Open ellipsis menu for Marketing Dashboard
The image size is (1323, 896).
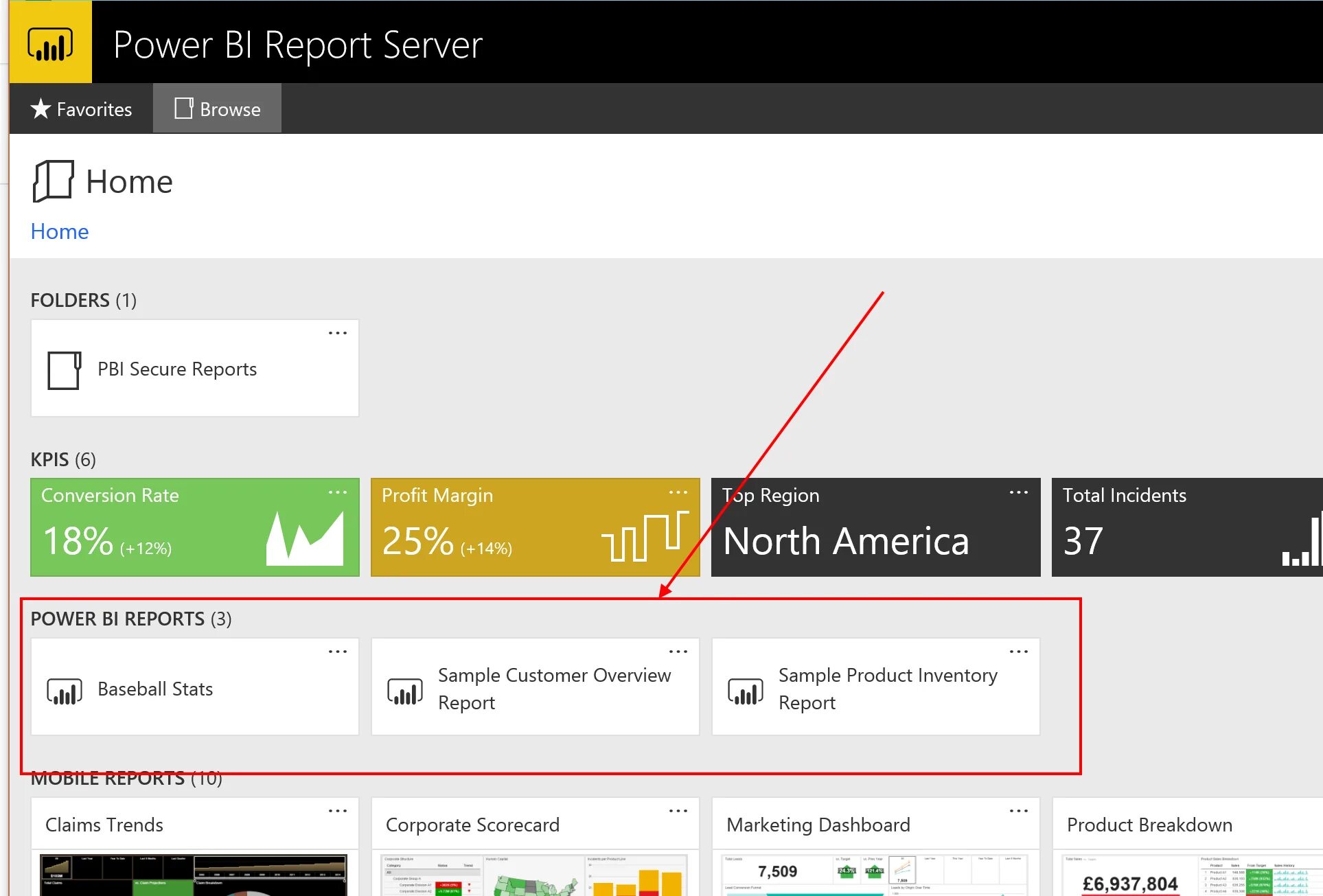tap(1018, 811)
